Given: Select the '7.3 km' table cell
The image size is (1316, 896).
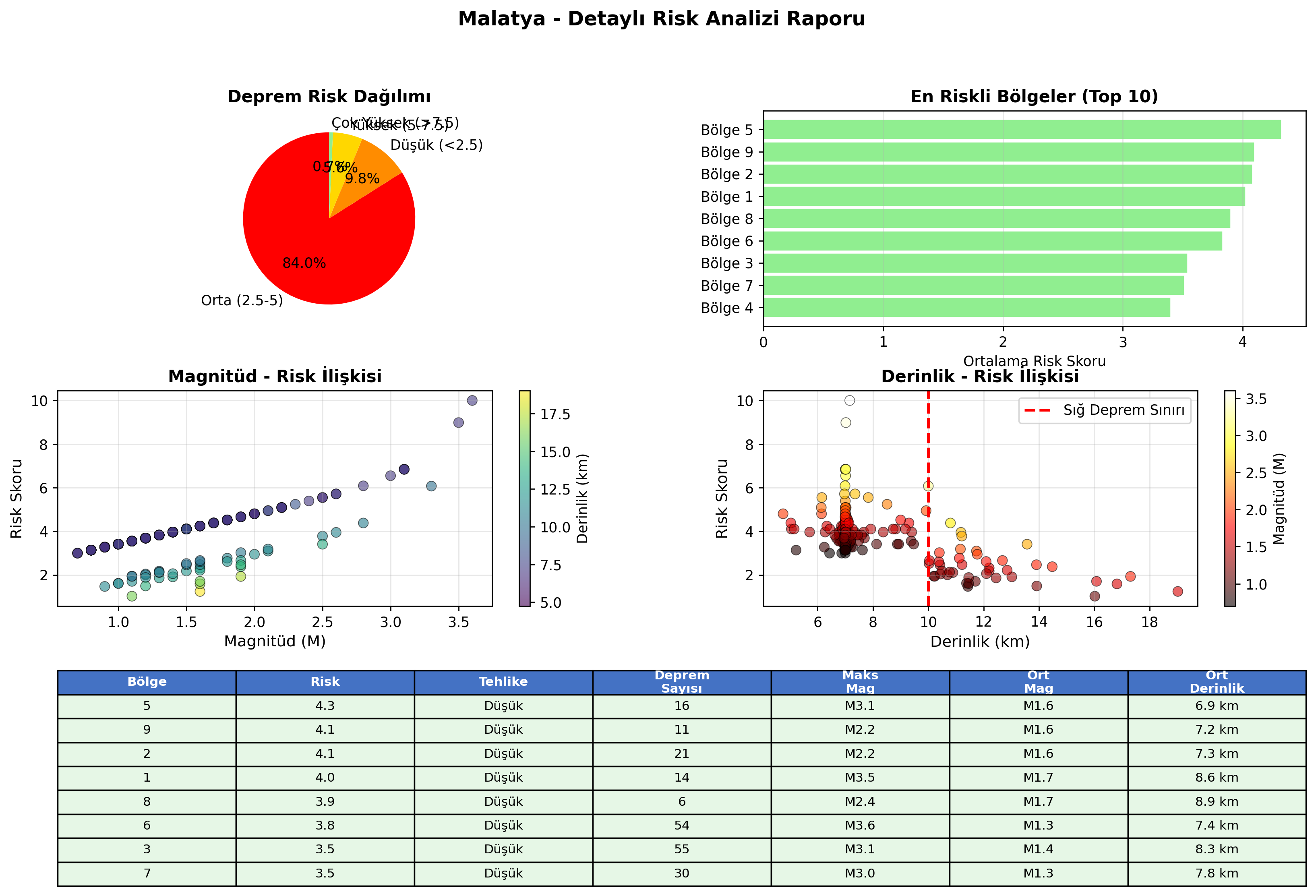Looking at the screenshot, I should click(x=1217, y=754).
